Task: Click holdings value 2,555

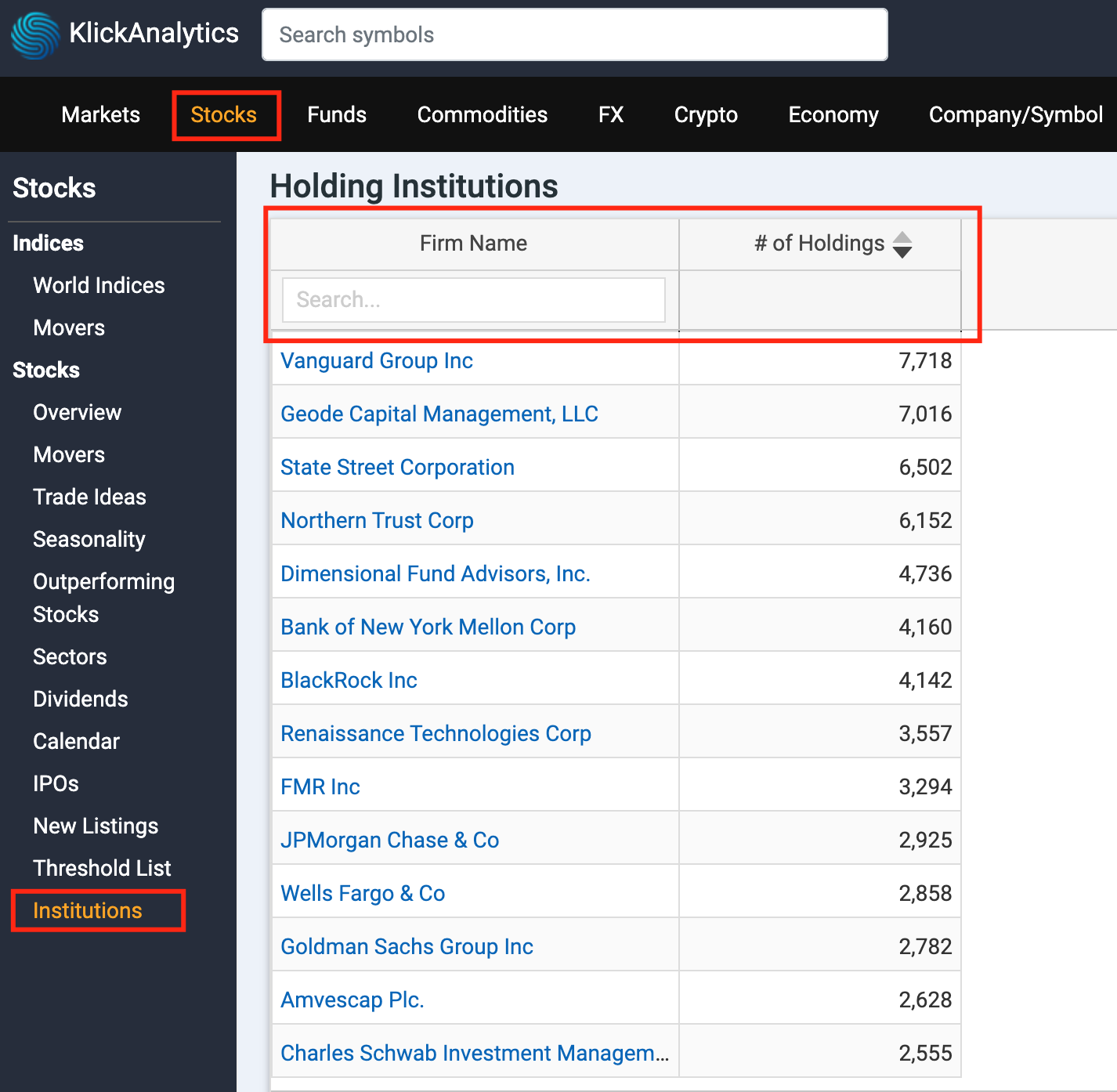Action: tap(925, 1053)
